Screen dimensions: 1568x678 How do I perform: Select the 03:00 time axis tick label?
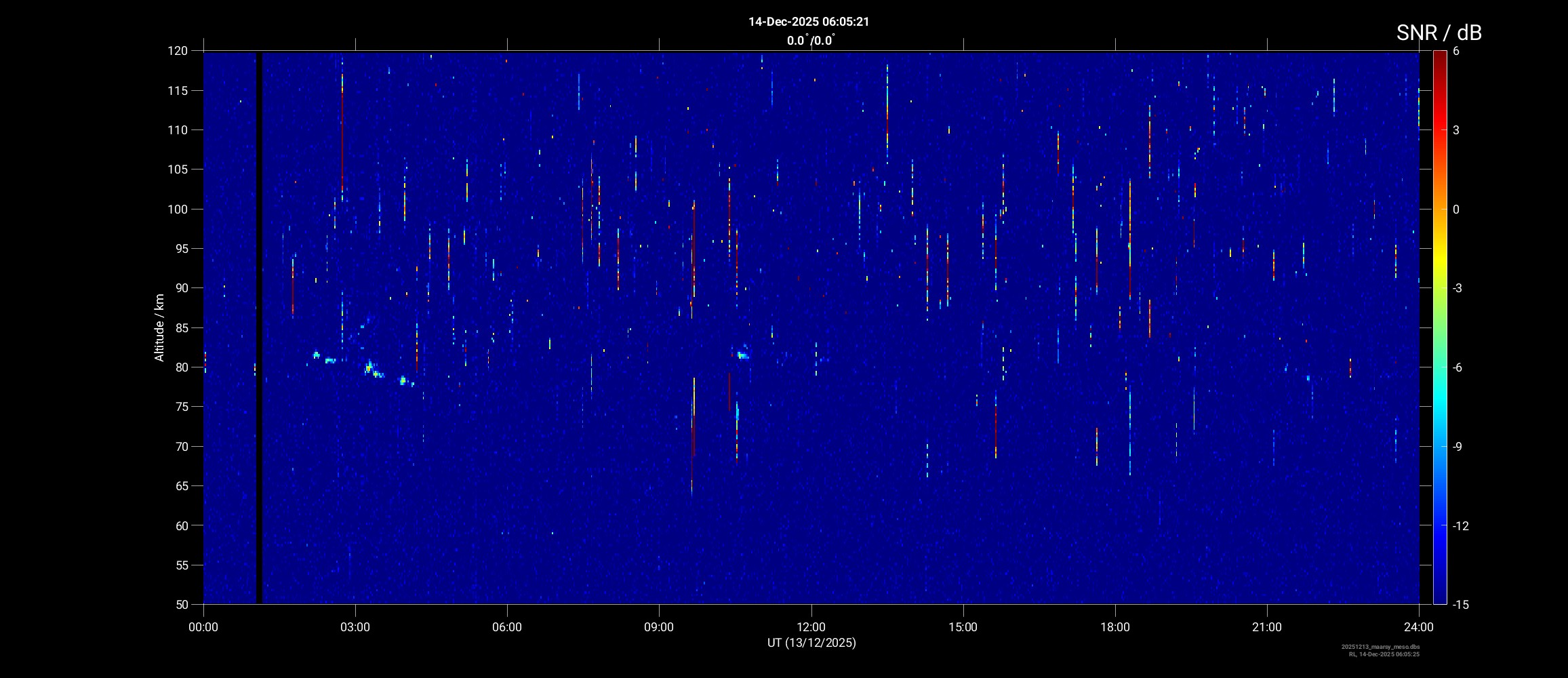355,627
